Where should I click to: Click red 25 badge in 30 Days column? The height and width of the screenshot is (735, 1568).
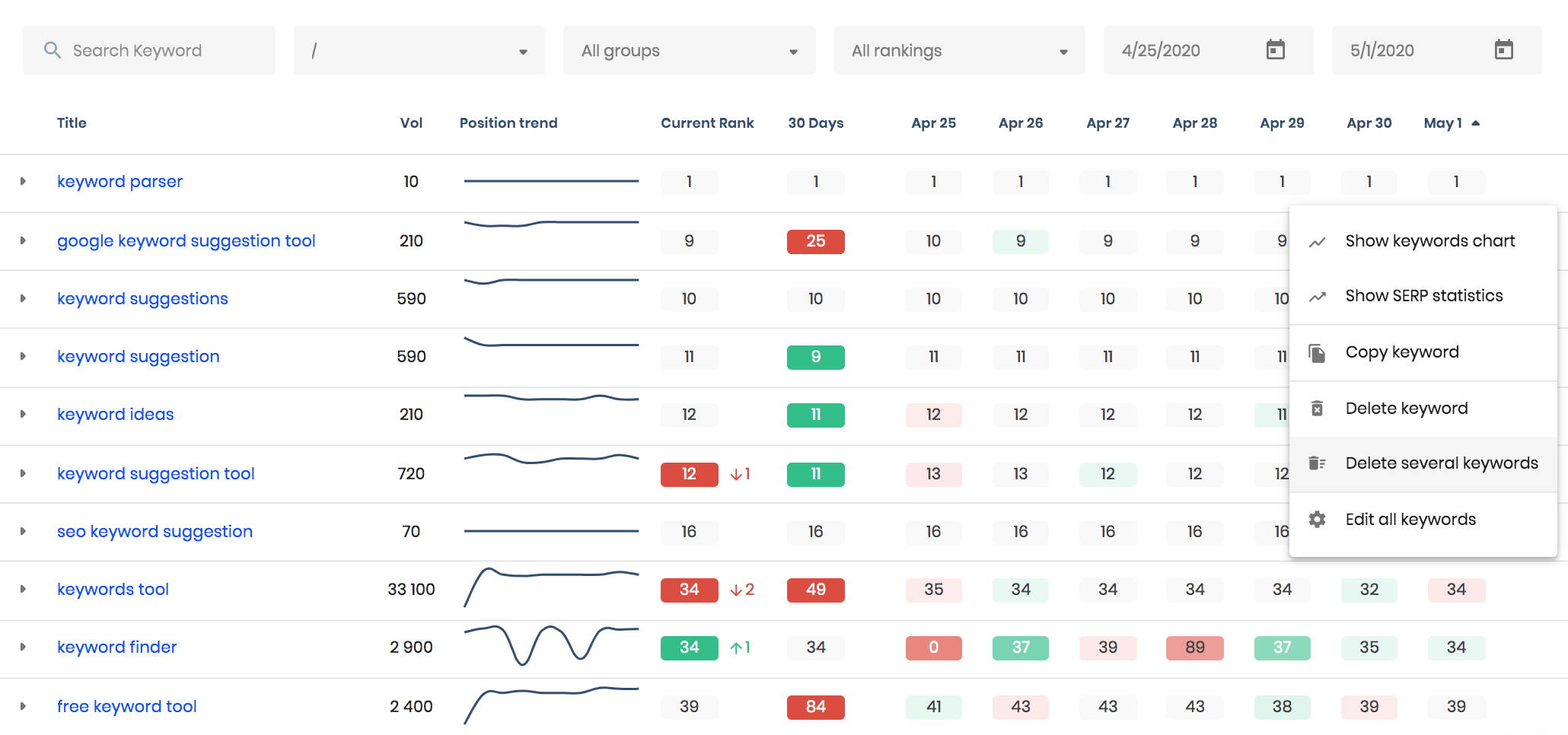(x=815, y=241)
